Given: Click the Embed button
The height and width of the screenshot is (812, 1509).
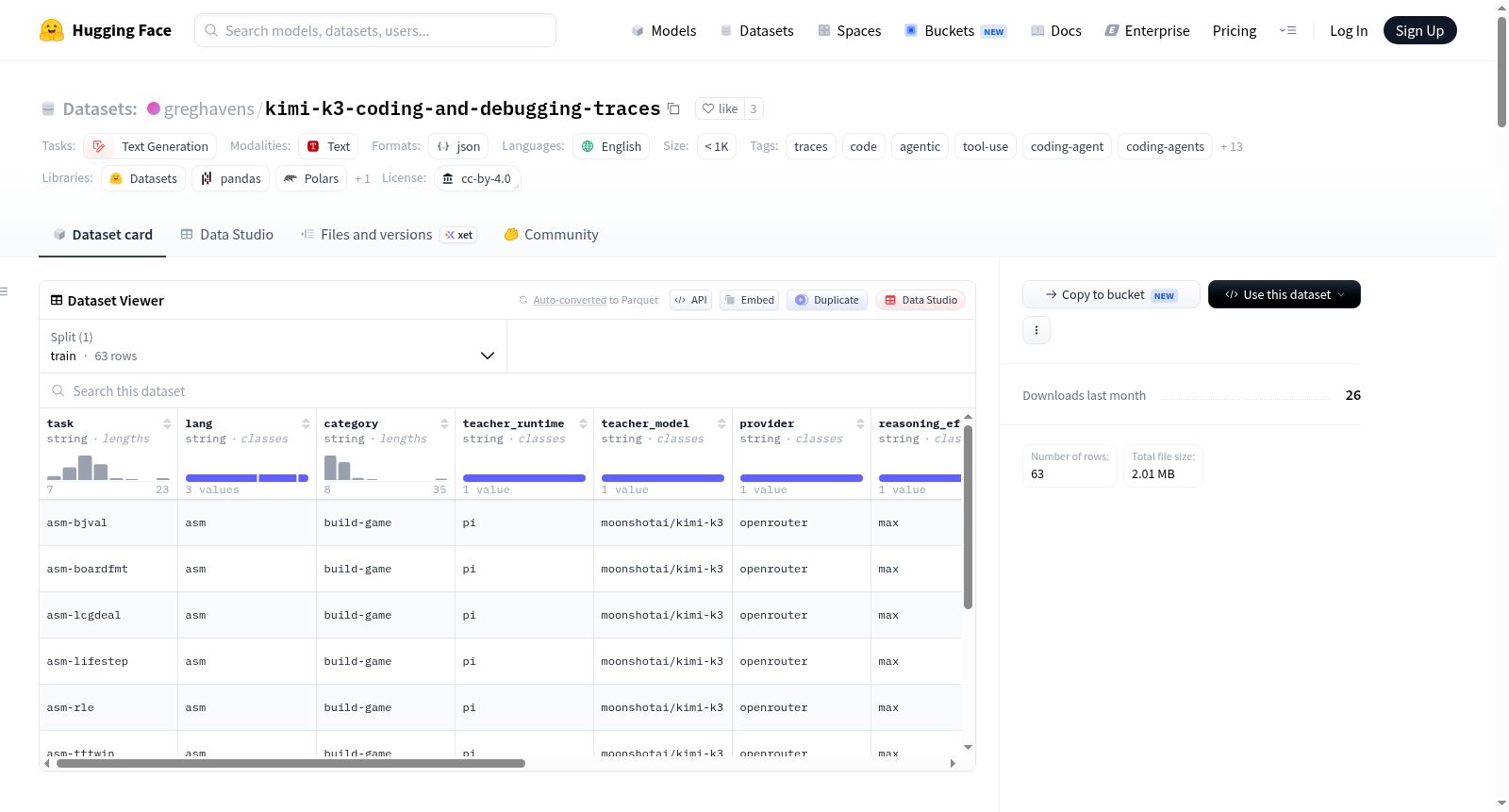Looking at the screenshot, I should [749, 300].
